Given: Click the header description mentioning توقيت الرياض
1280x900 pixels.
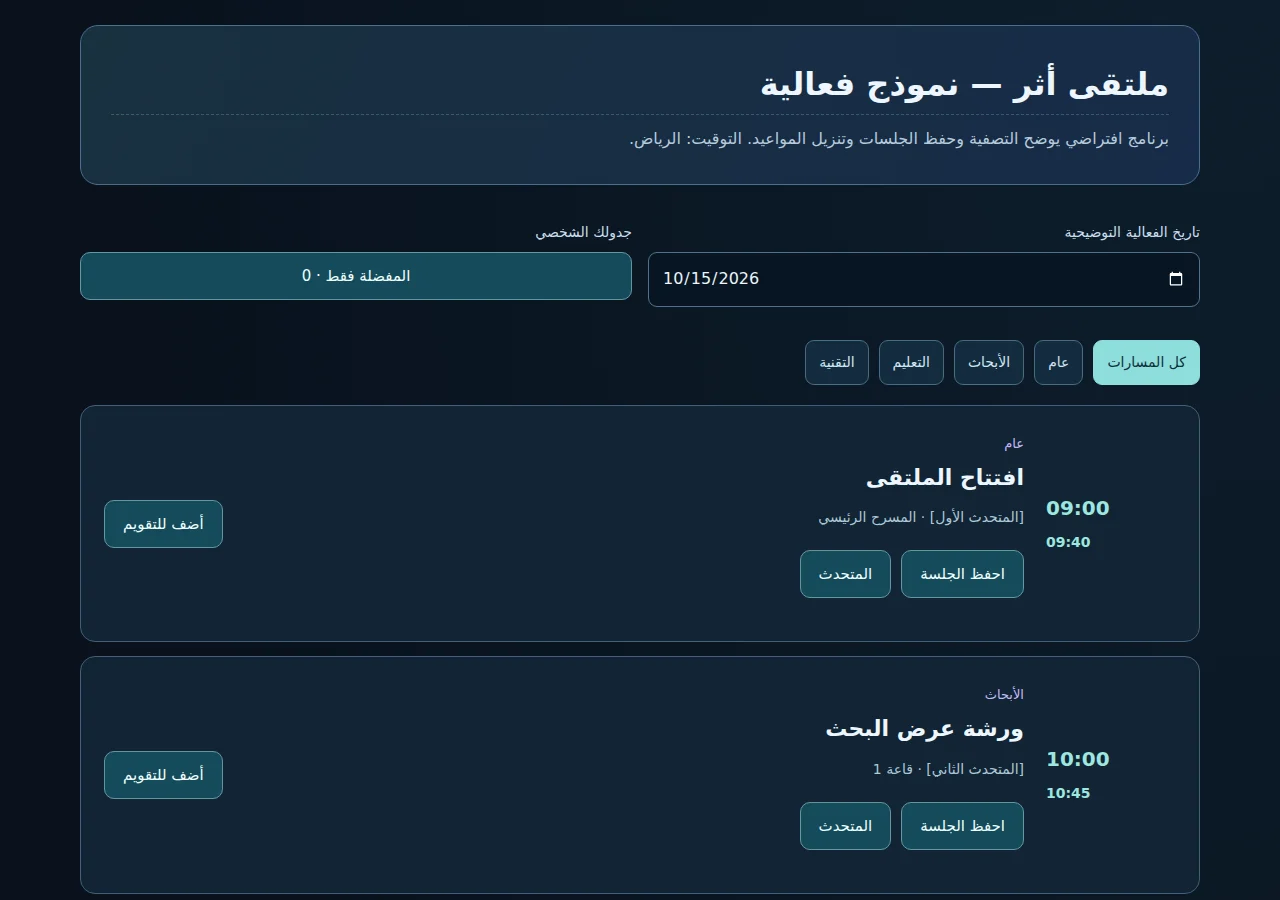Looking at the screenshot, I should 899,139.
